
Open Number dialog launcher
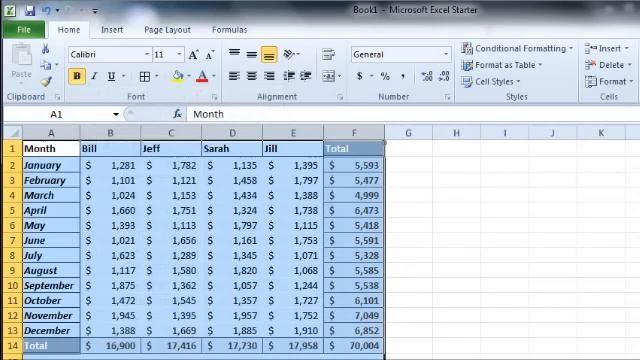click(447, 97)
